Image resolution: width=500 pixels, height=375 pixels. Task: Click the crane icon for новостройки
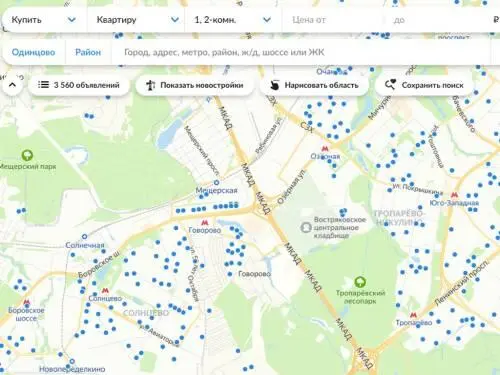151,85
